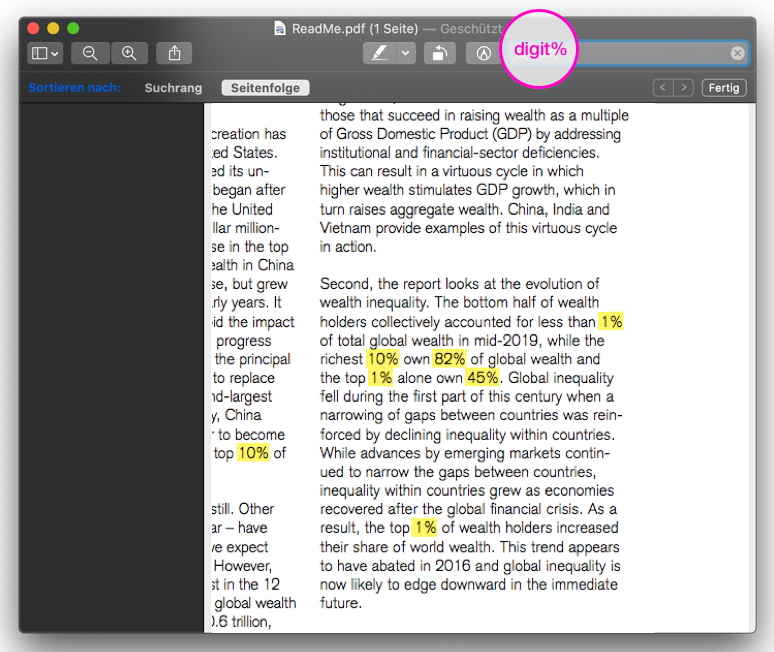Minimize the window with yellow button

[x=53, y=28]
